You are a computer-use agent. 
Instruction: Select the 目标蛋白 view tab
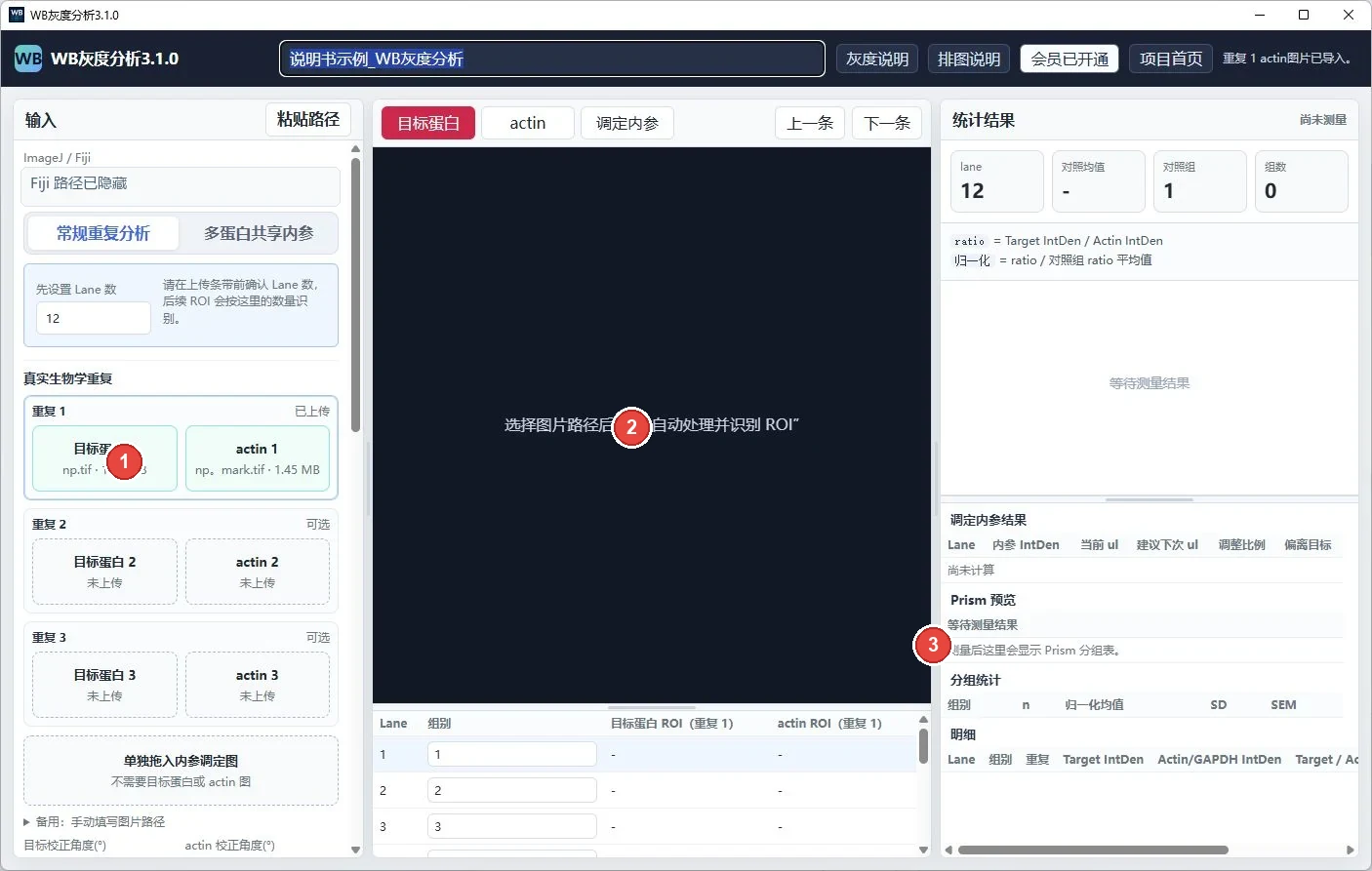coord(428,123)
